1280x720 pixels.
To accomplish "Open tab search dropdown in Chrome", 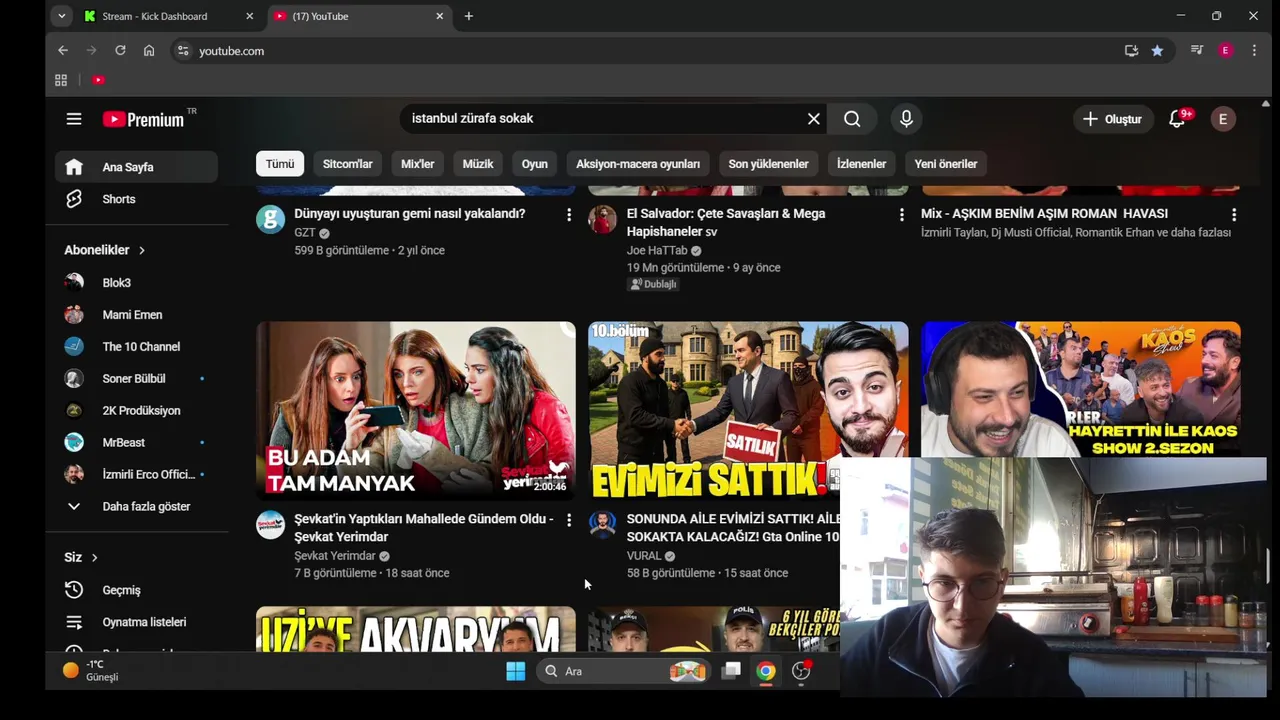I will [x=62, y=16].
